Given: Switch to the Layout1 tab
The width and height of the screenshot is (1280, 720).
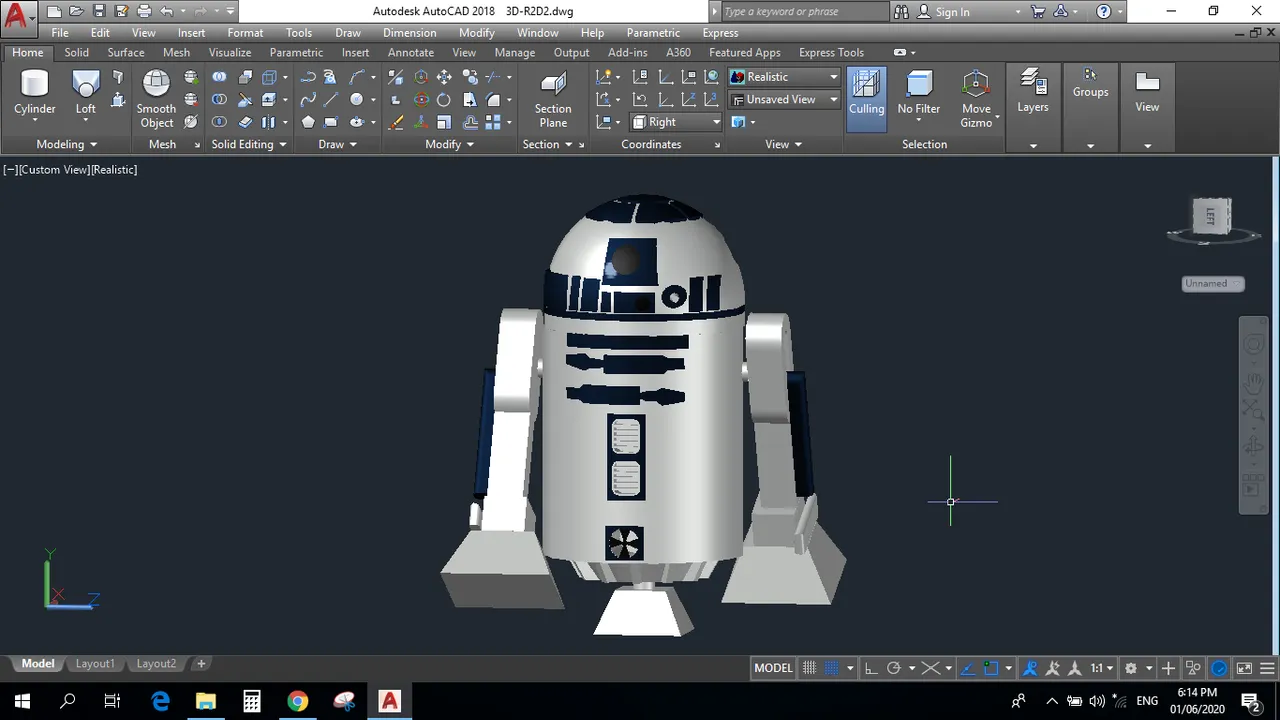Looking at the screenshot, I should coord(95,664).
